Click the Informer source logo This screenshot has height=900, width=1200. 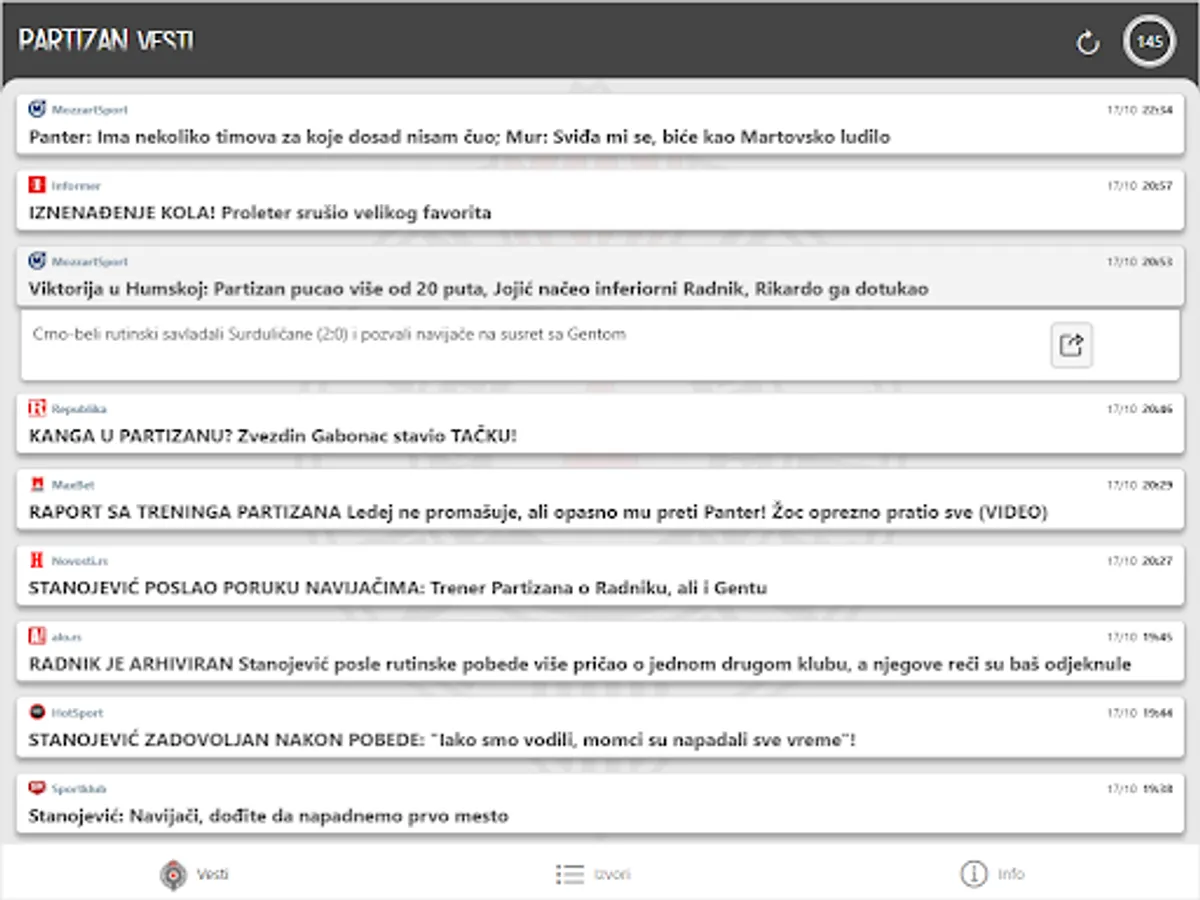[37, 185]
